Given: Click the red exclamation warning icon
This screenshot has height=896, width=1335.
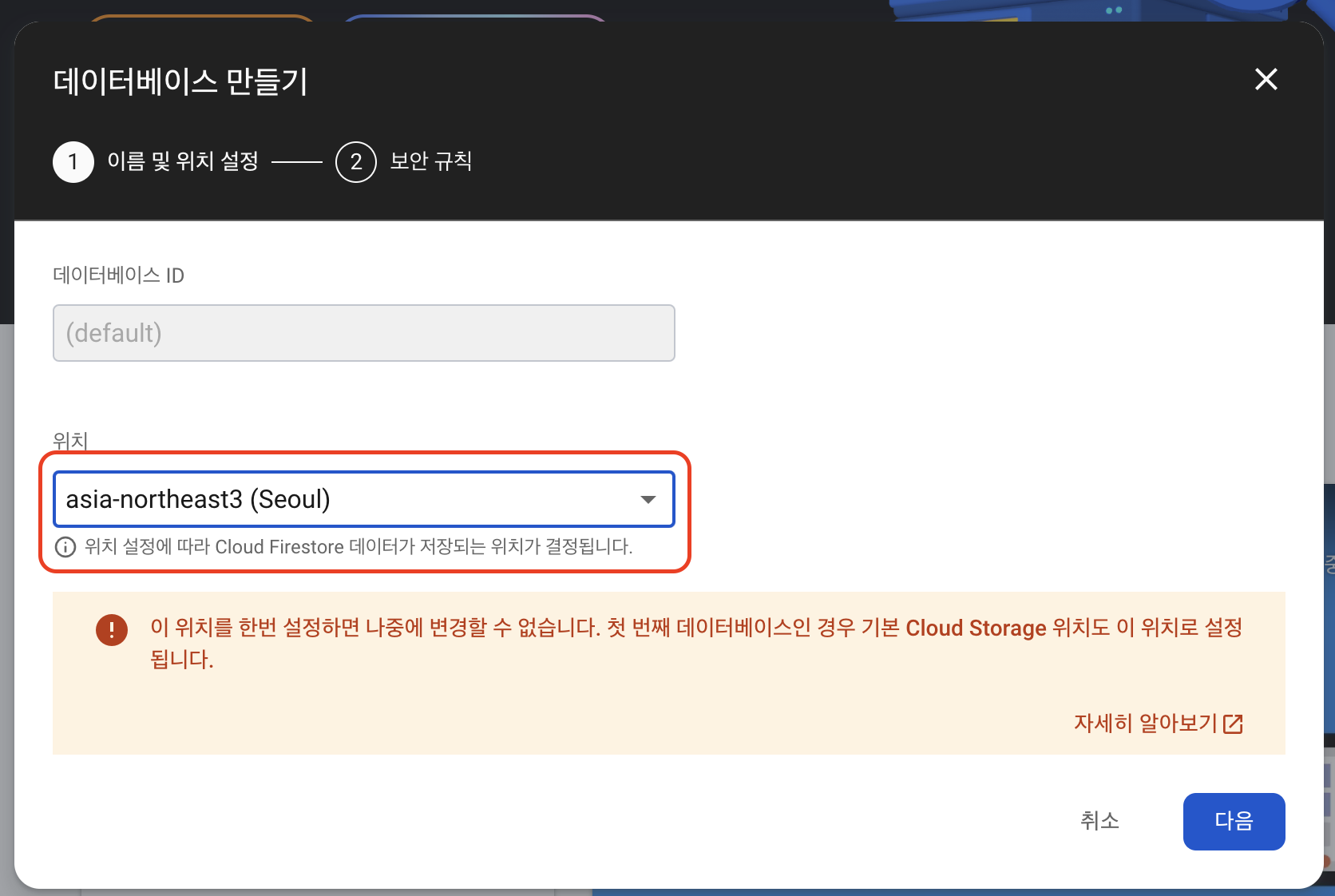Looking at the screenshot, I should tap(112, 629).
